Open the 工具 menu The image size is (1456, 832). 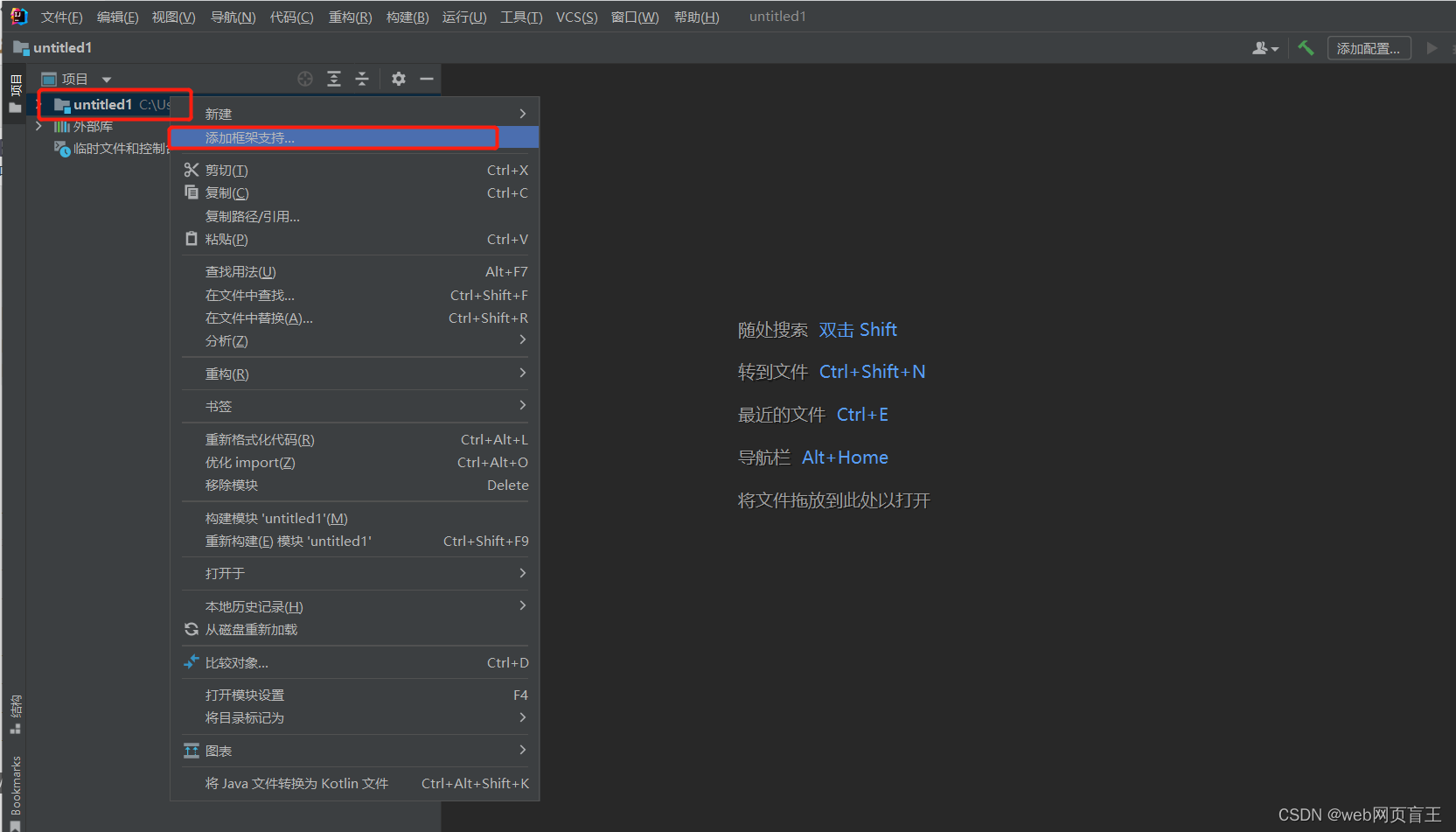click(x=521, y=17)
